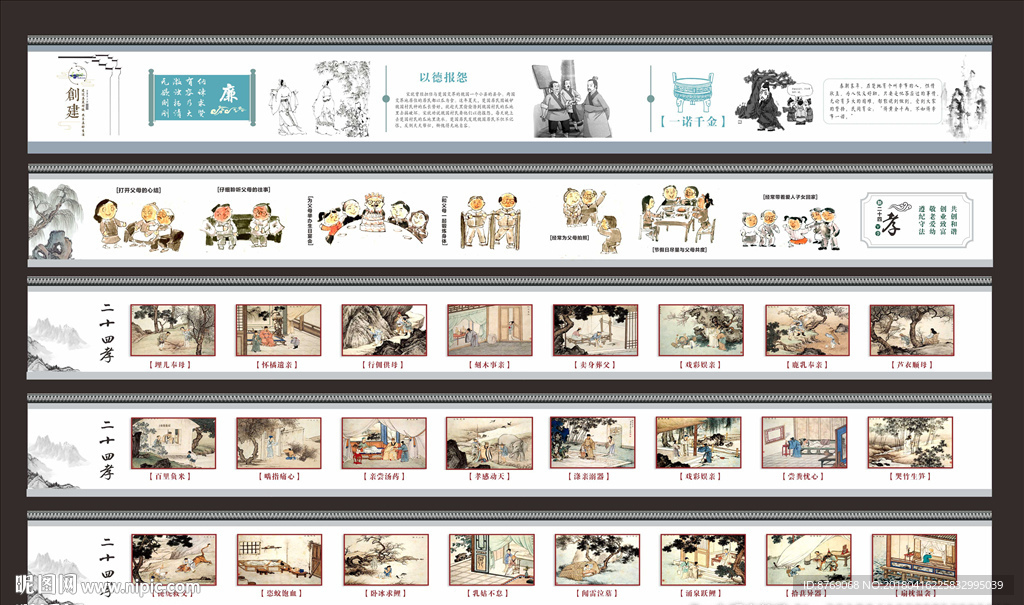Click the painting above 怀橘遗亲
Image resolution: width=1024 pixels, height=605 pixels.
point(278,330)
